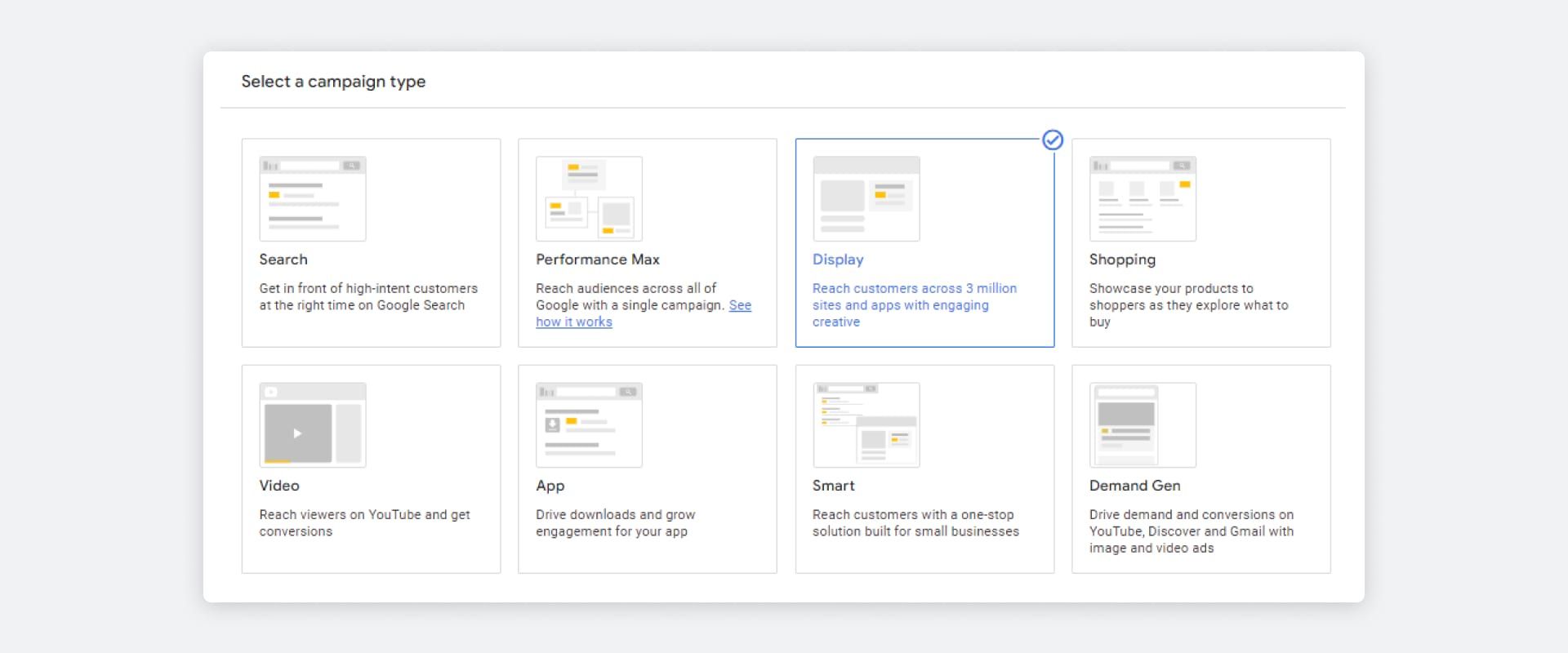Click the Display campaign illustration icon
The width and height of the screenshot is (1568, 653).
tap(866, 198)
